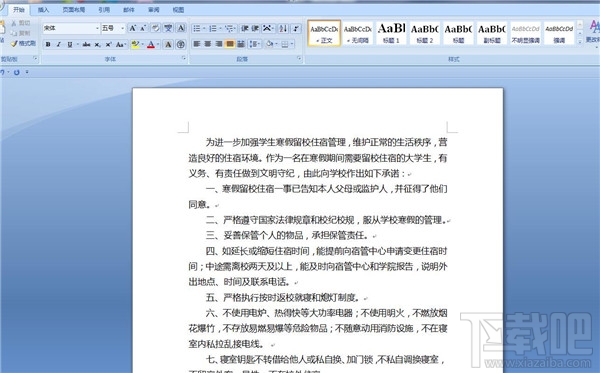This screenshot has height=373, width=600.
Task: Increase the paragraph indent
Action: click(x=255, y=28)
